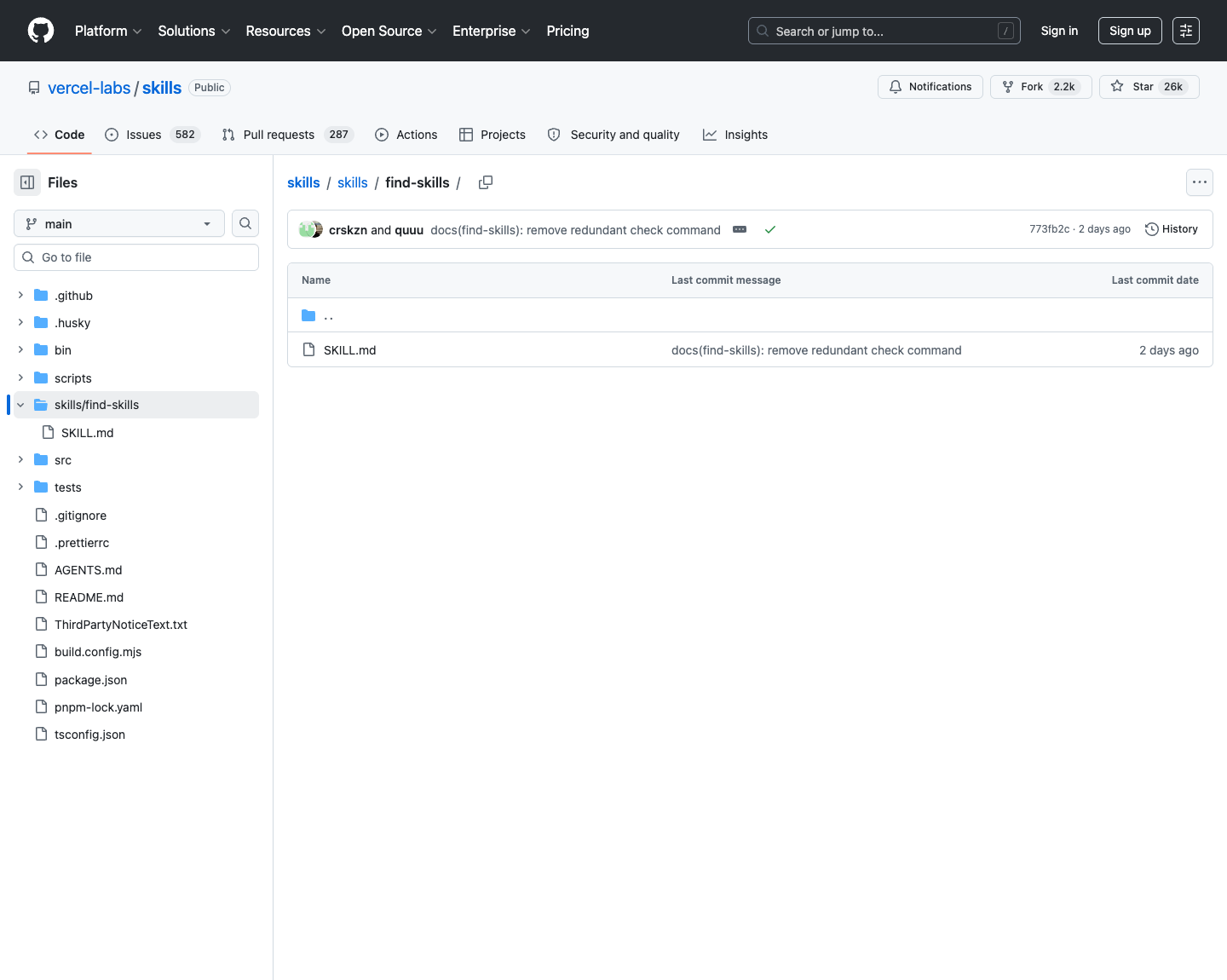Open ThirdPartyNoticeText.txt in the file tree
1227x980 pixels.
pyautogui.click(x=136, y=624)
